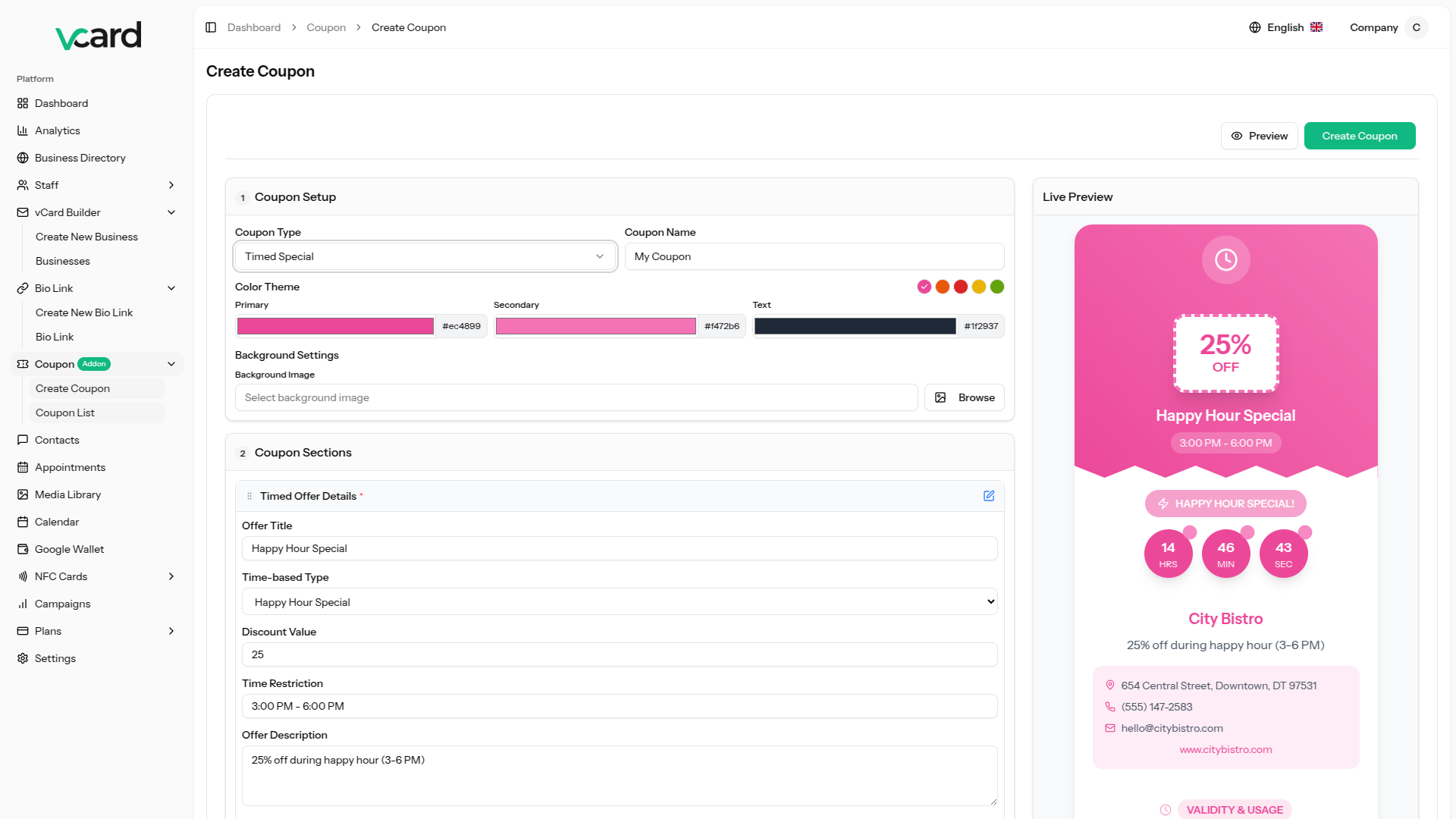Image resolution: width=1456 pixels, height=819 pixels.
Task: Open the Time-based Type dropdown
Action: 619,602
